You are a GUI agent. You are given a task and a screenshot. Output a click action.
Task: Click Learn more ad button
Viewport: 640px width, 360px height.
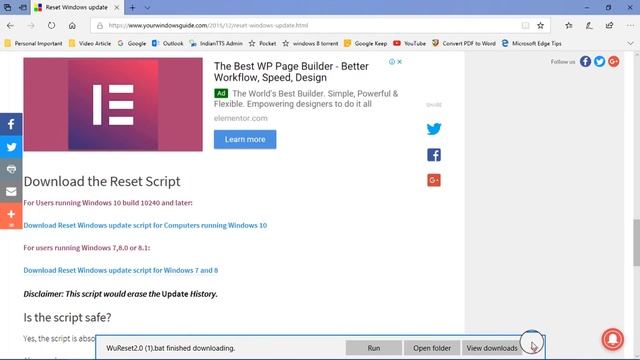tap(245, 139)
